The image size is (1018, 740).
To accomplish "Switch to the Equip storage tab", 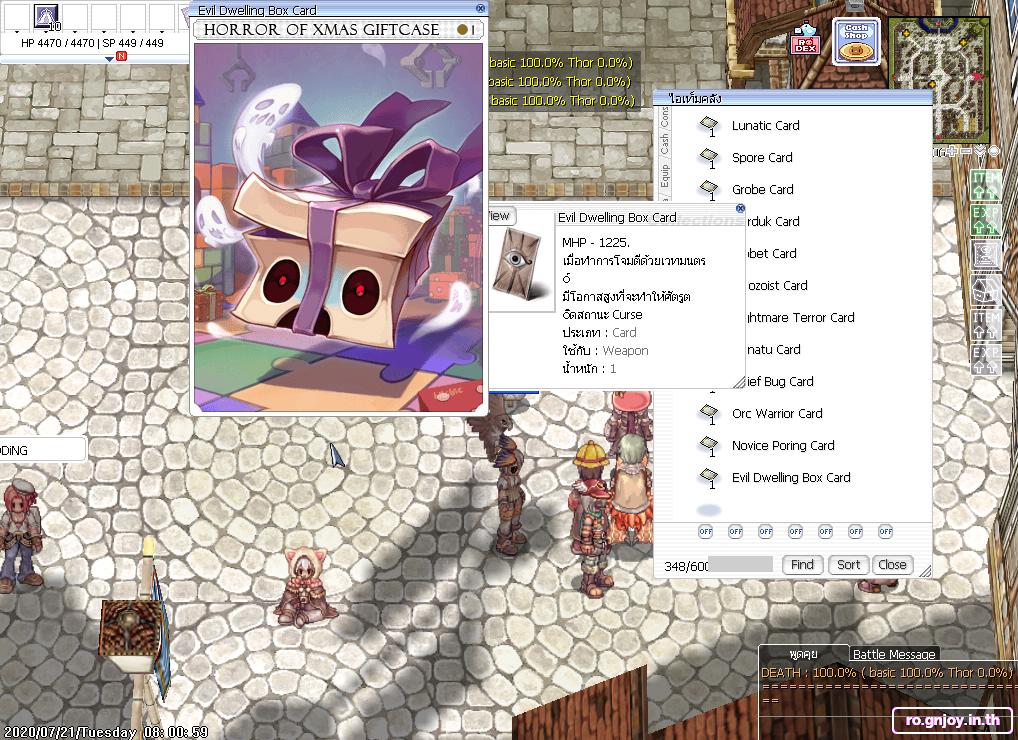I will point(664,176).
